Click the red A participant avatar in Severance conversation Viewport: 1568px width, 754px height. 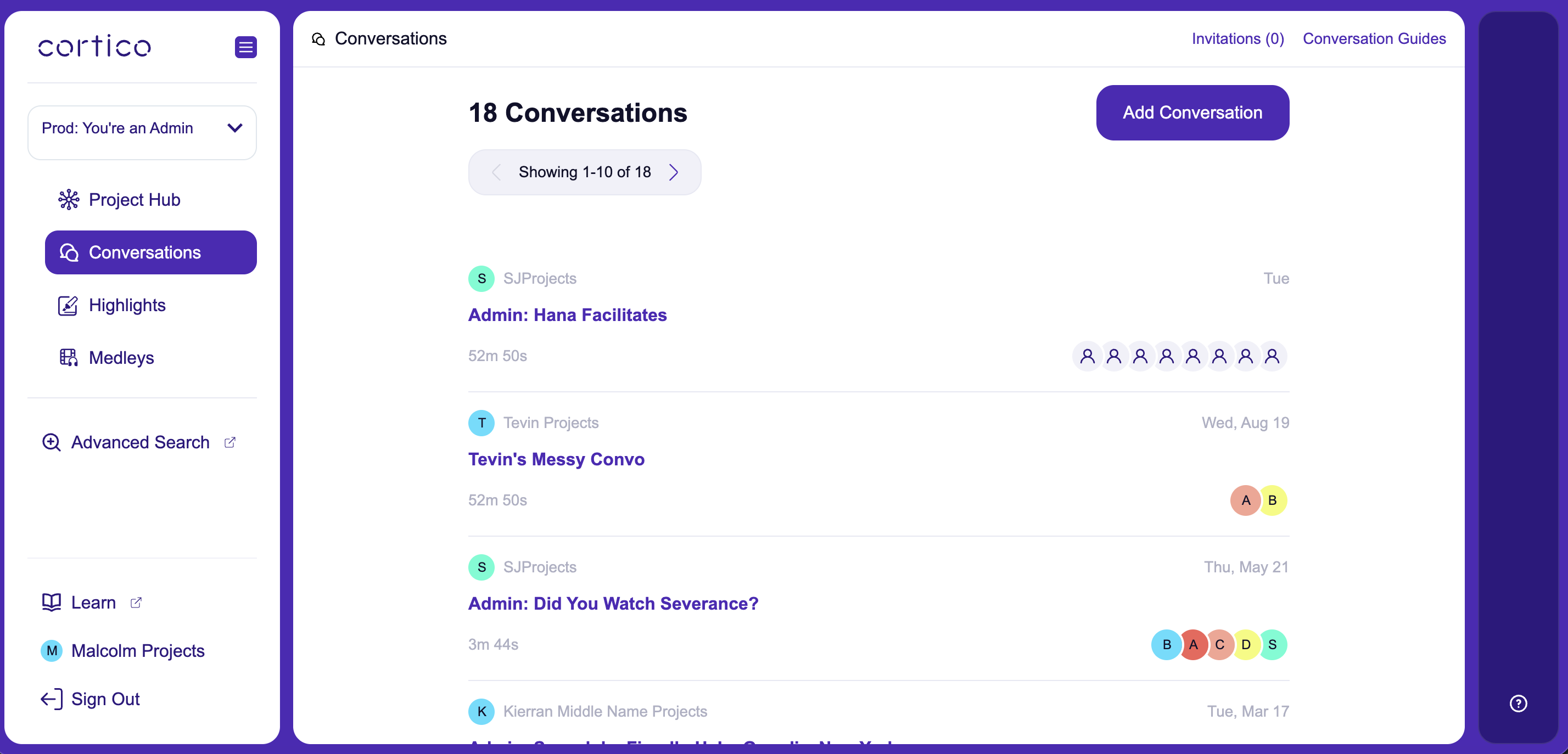pos(1193,645)
